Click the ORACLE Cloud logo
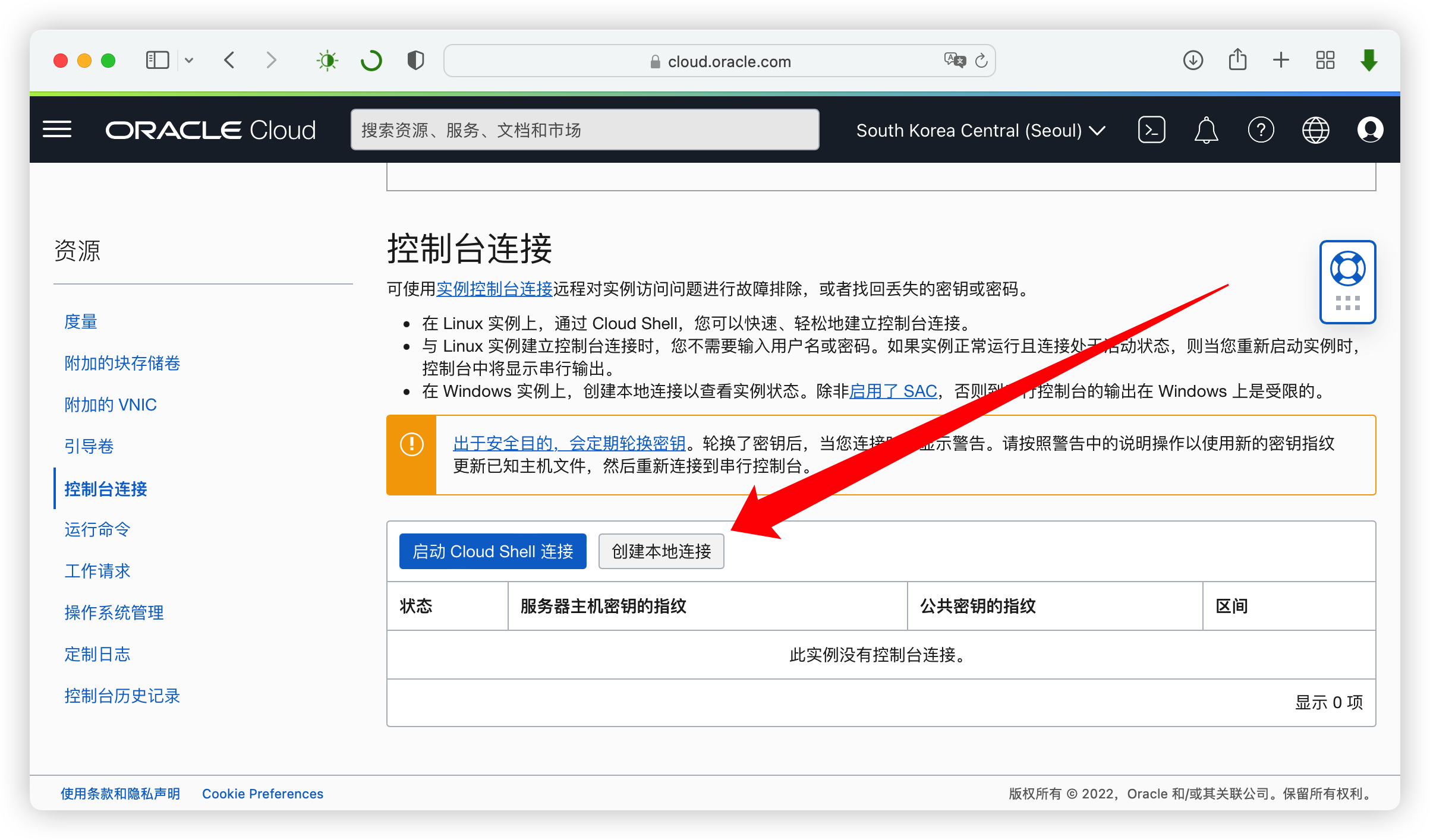The image size is (1430, 840). [210, 130]
